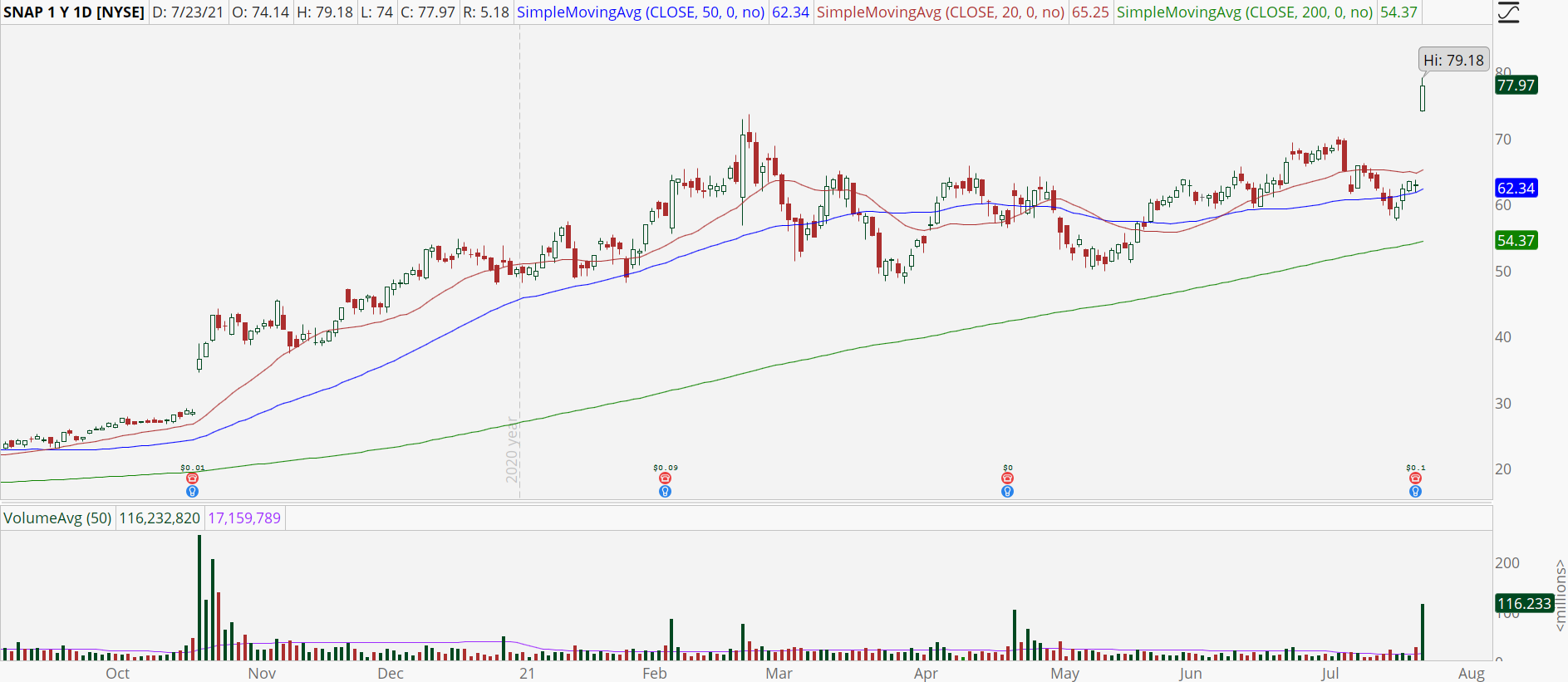1568x682 pixels.
Task: Click the 40 price axis tick
Action: click(x=1503, y=337)
